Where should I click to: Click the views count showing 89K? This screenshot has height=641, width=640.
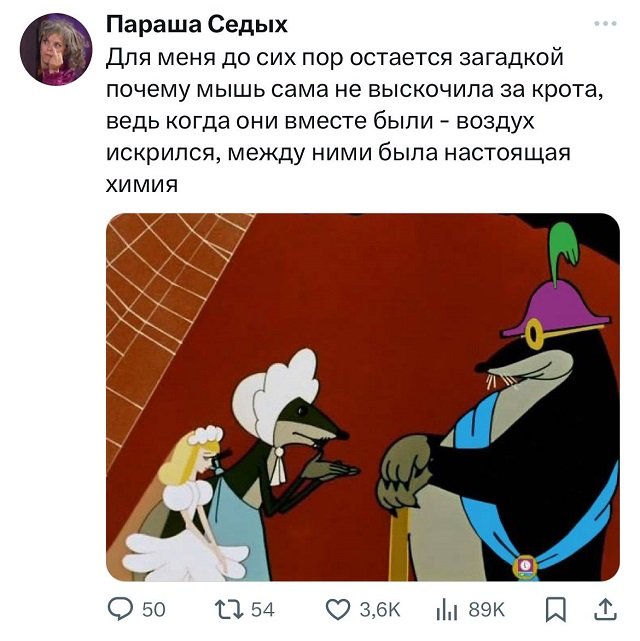click(x=486, y=610)
